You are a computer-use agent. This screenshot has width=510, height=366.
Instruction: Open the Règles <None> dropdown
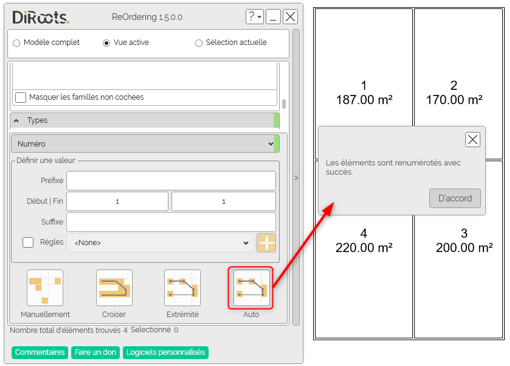(x=160, y=243)
